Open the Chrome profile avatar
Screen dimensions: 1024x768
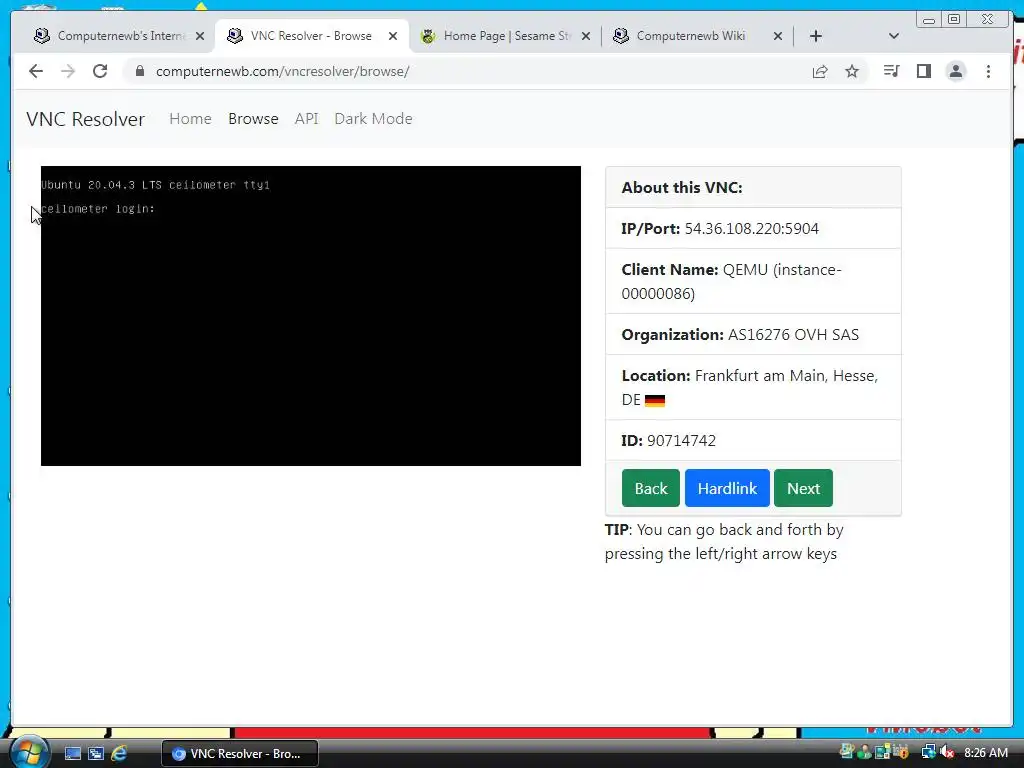click(955, 71)
